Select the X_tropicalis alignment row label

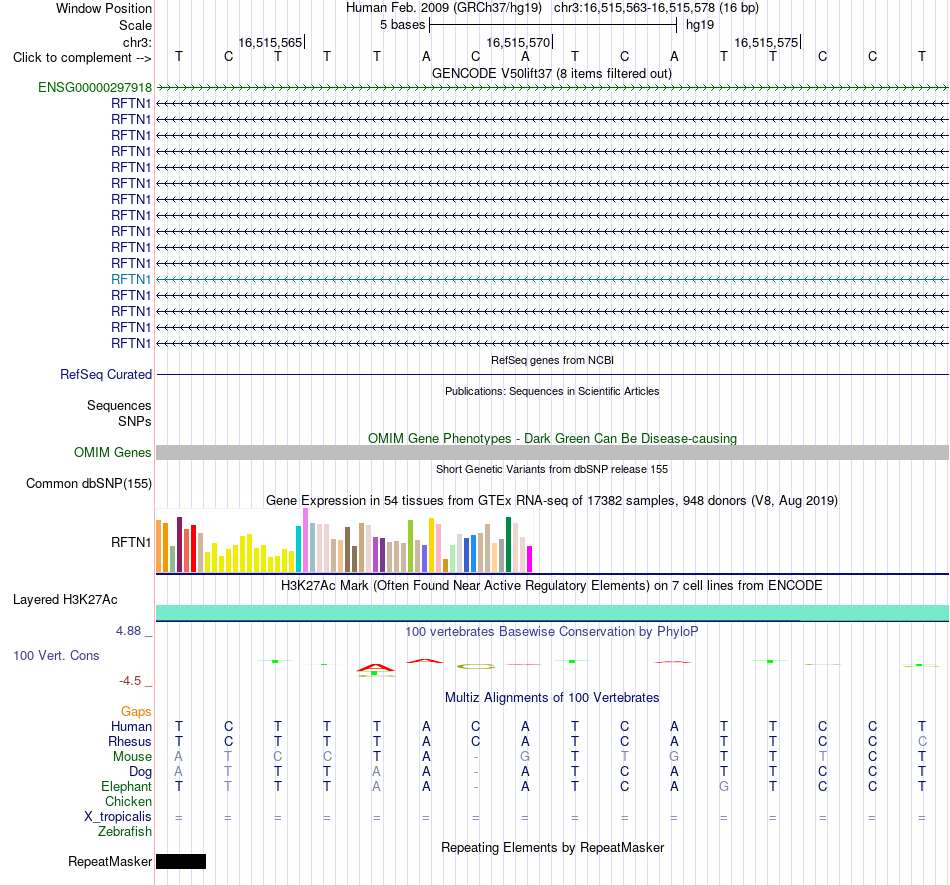118,817
